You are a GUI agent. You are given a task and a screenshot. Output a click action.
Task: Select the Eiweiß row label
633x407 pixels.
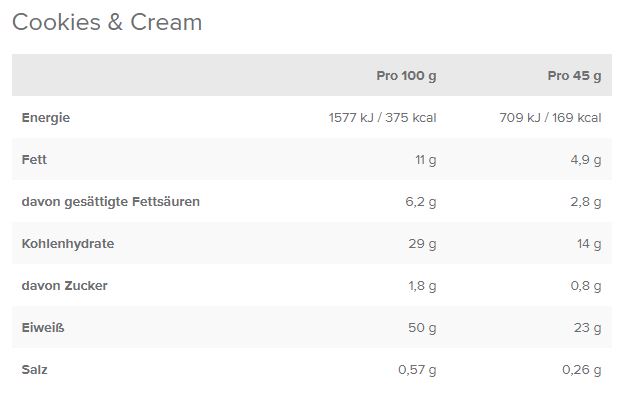pyautogui.click(x=43, y=328)
